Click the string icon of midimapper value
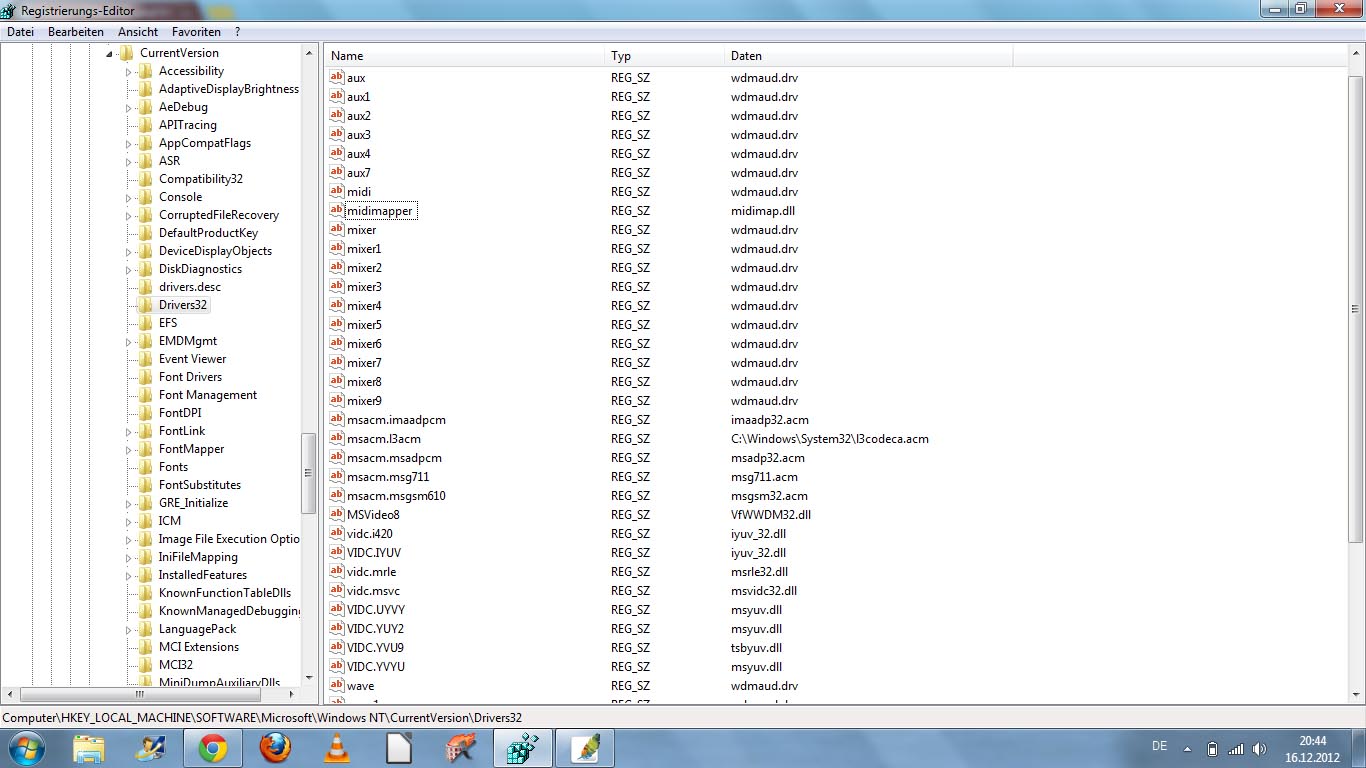This screenshot has height=768, width=1366. coord(337,210)
